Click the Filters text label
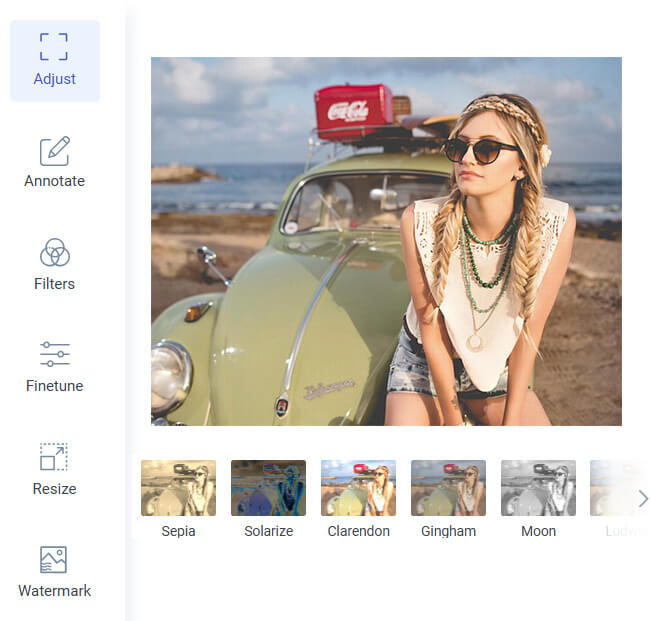Image resolution: width=650 pixels, height=621 pixels. (54, 284)
